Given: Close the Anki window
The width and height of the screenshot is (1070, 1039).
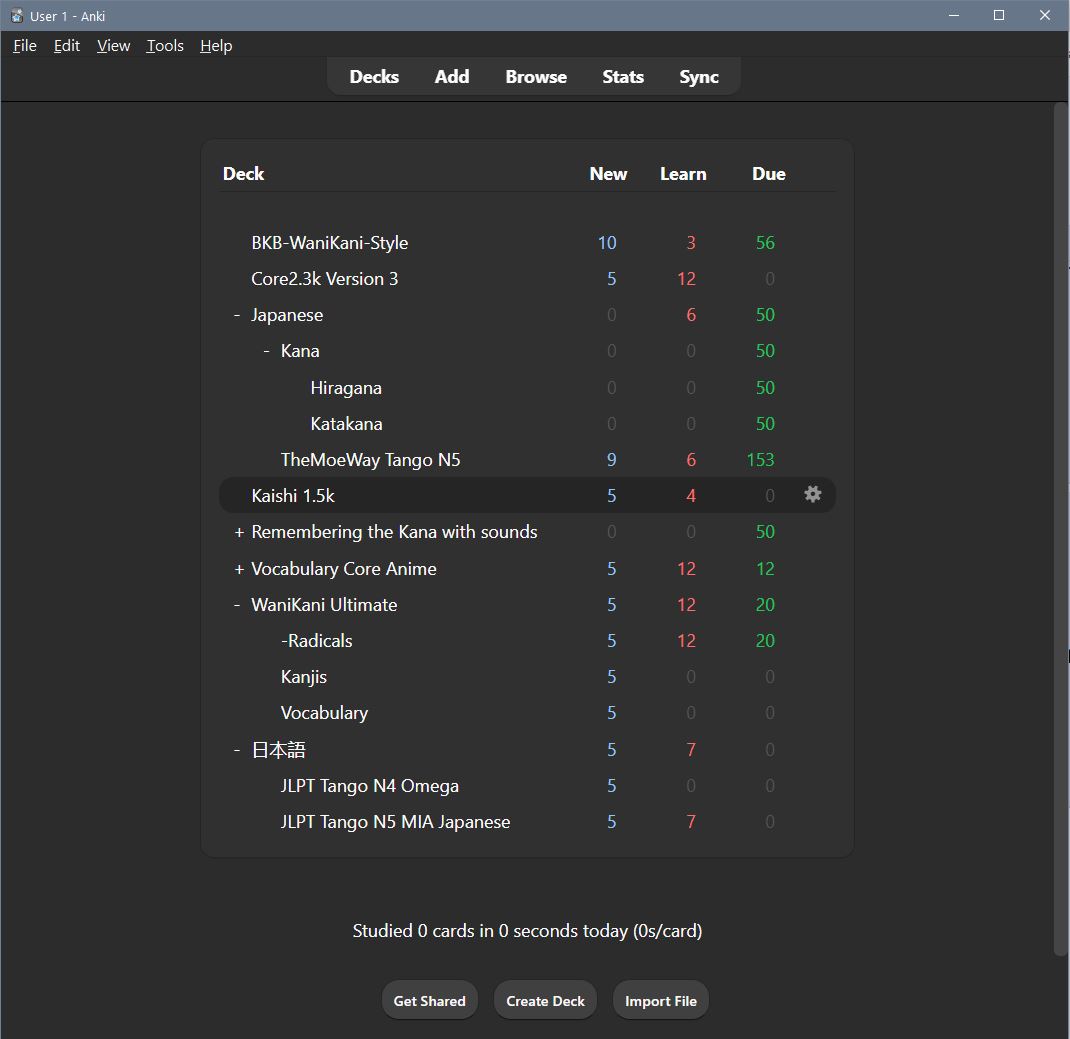Looking at the screenshot, I should [1045, 15].
